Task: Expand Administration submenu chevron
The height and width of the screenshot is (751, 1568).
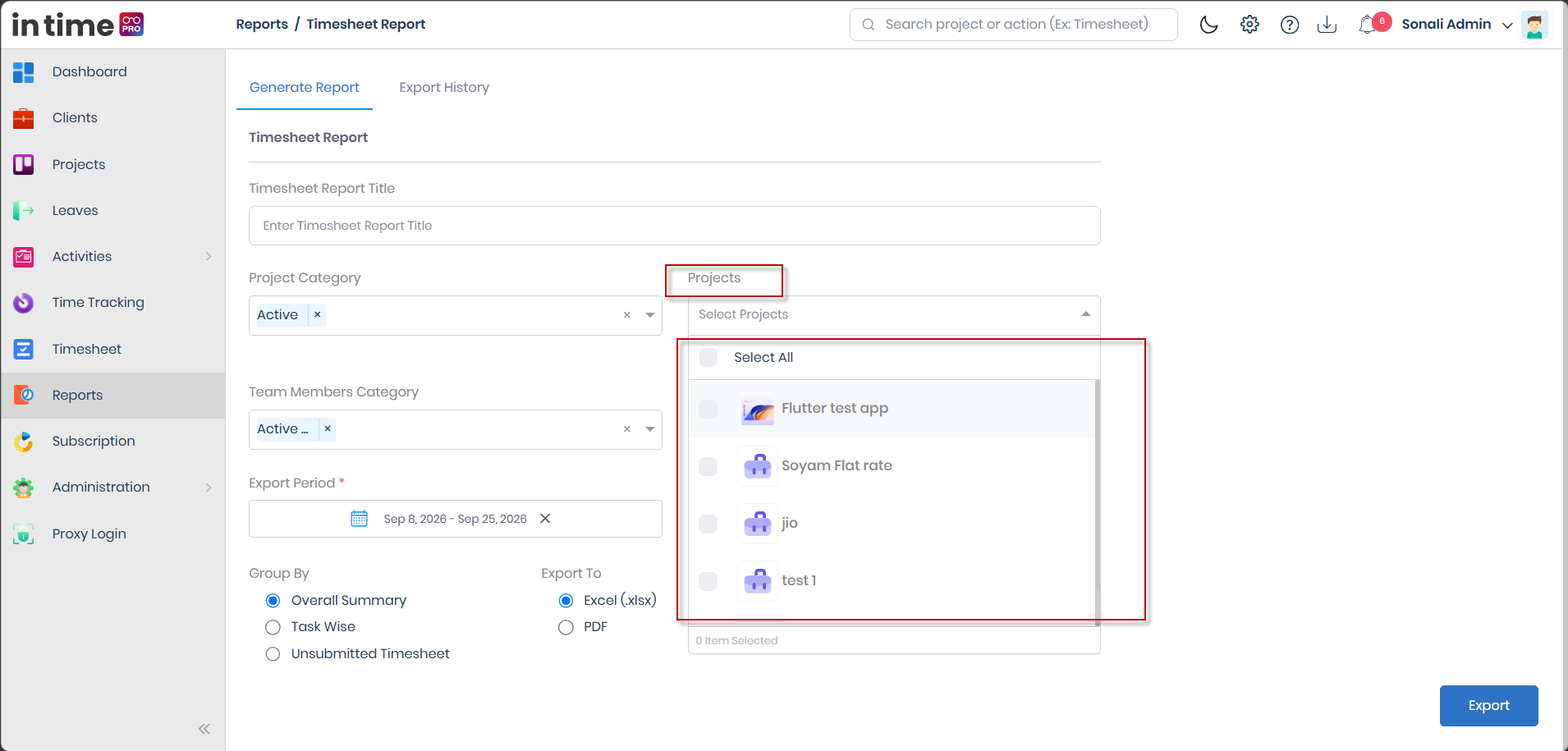Action: point(209,488)
